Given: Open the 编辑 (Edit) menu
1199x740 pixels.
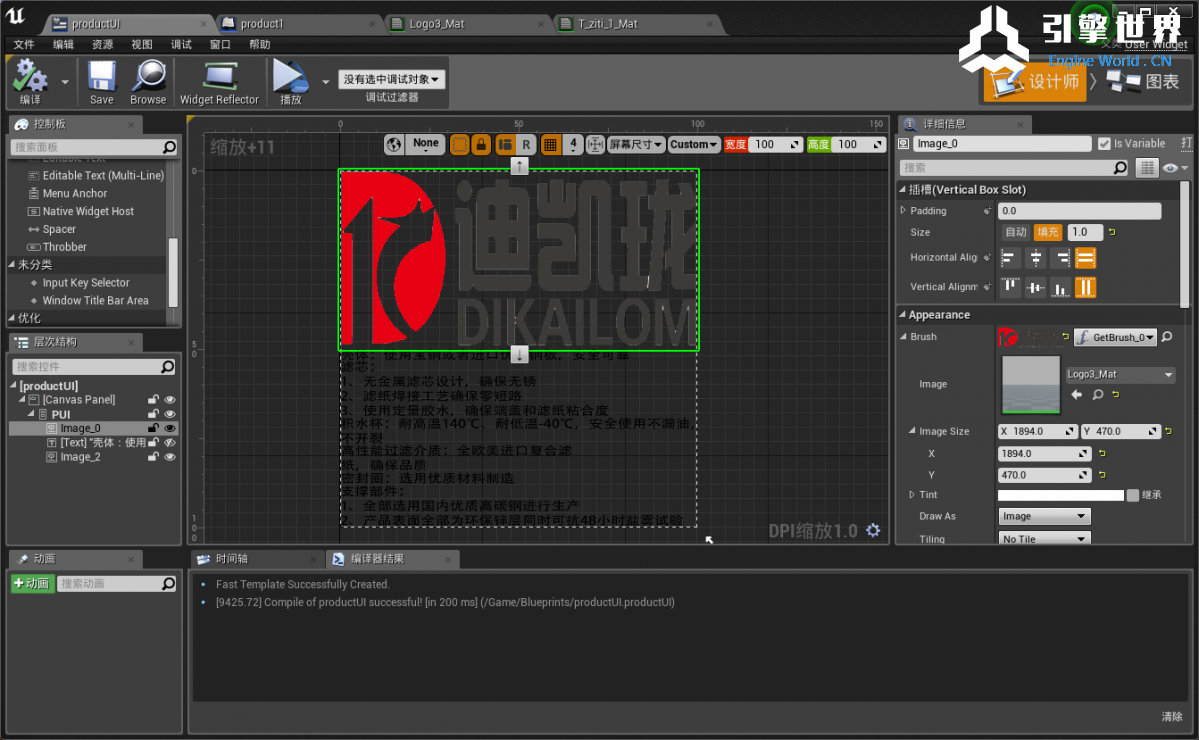Looking at the screenshot, I should (63, 44).
